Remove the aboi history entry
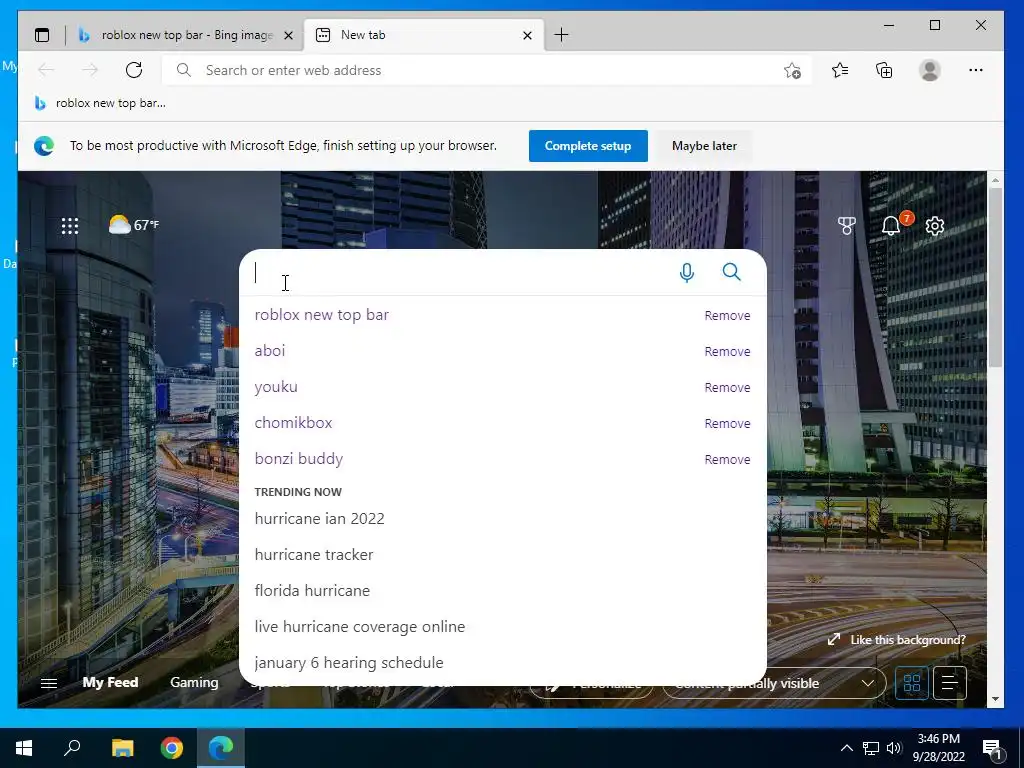Screen dimensions: 1024x768 pos(727,351)
